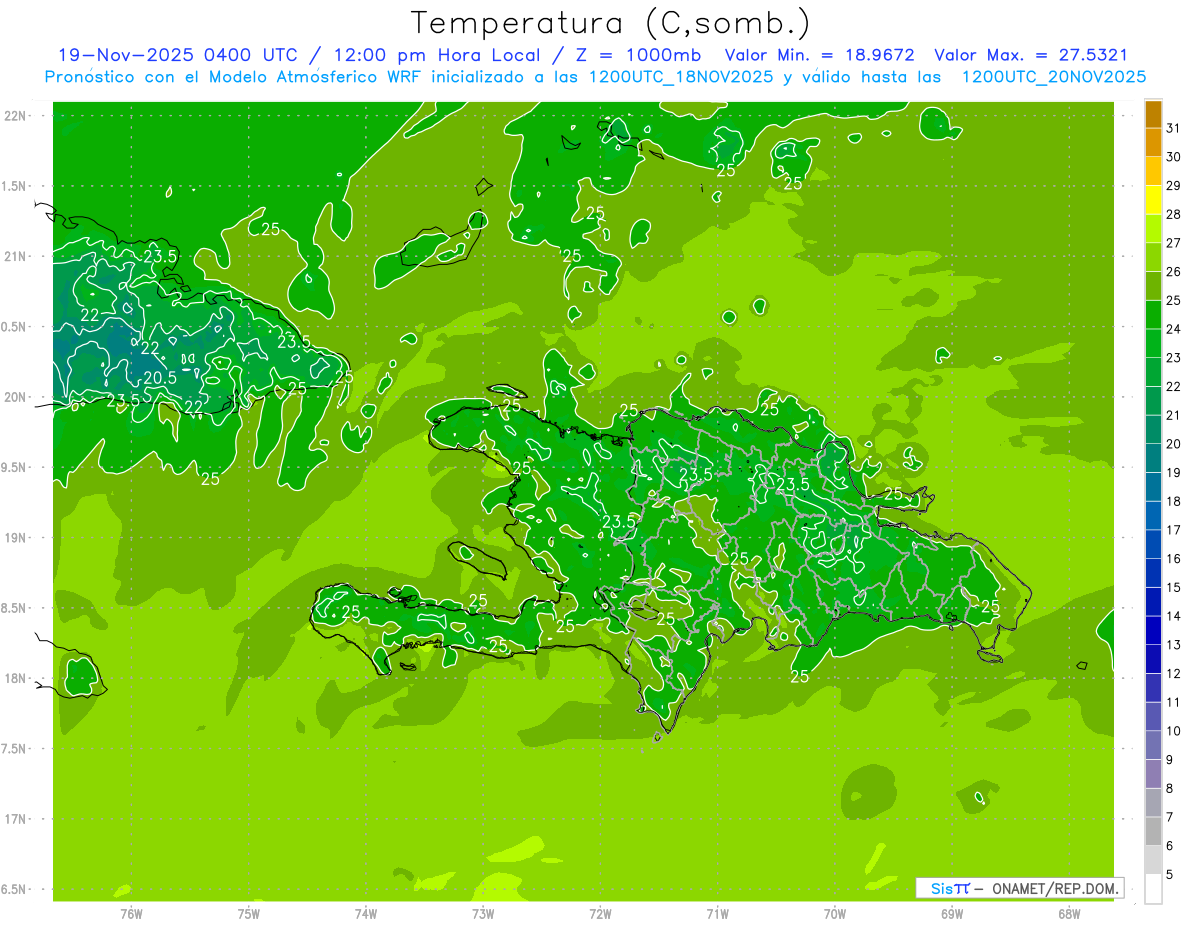Click the legend value '17'

(1173, 529)
